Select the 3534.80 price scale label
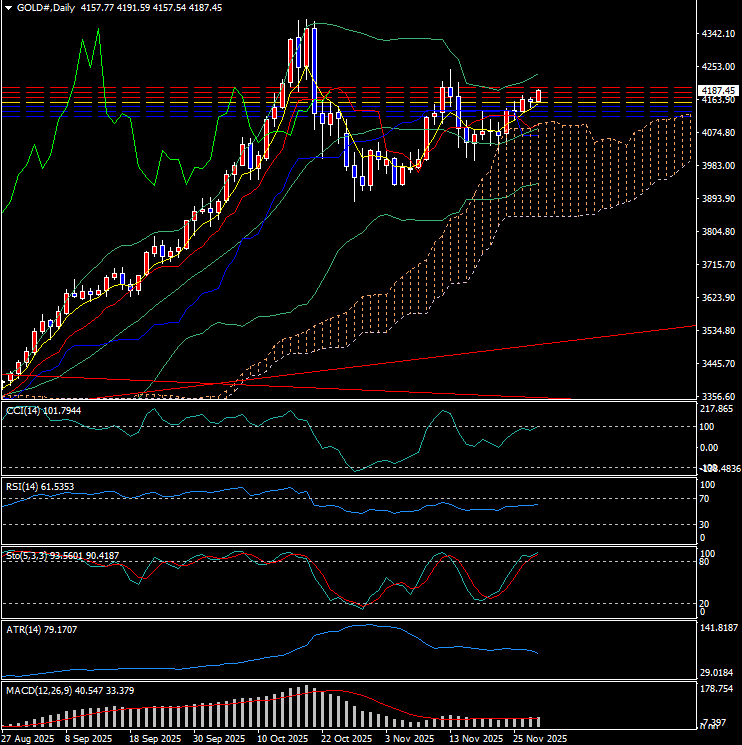This screenshot has height=745, width=742. pos(720,331)
